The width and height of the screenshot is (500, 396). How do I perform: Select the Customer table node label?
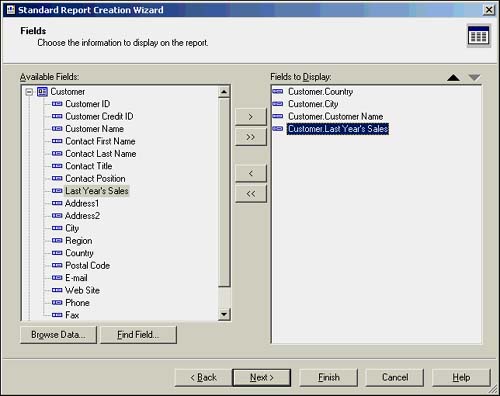68,92
